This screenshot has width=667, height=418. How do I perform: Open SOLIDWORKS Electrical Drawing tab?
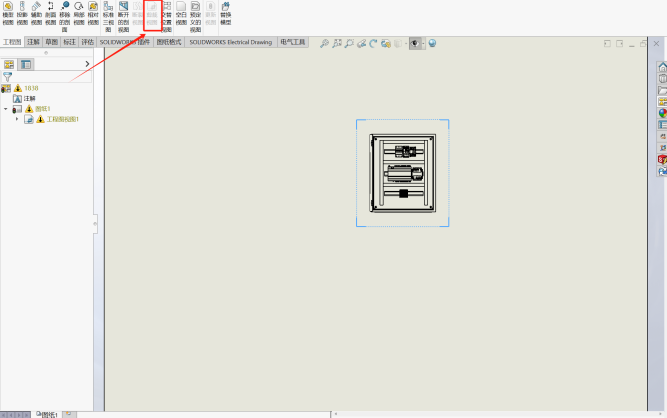231,42
